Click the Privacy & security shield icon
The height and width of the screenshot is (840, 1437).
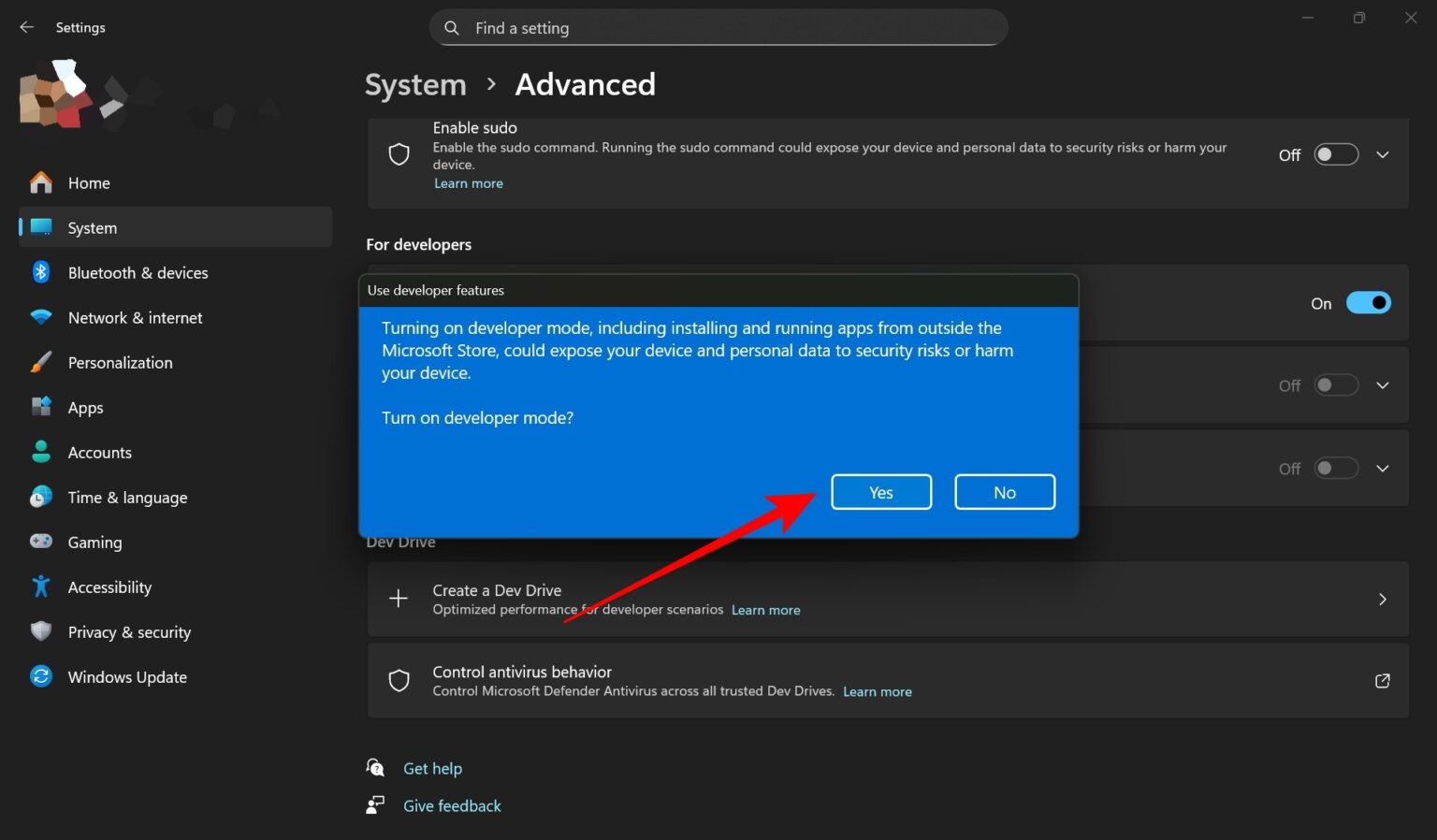click(x=41, y=631)
